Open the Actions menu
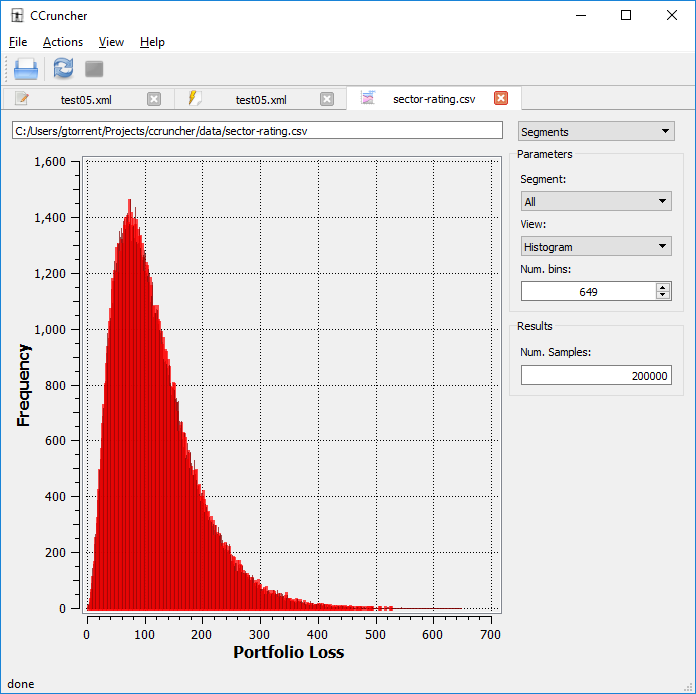Screen dimensions: 696x694 tap(63, 42)
